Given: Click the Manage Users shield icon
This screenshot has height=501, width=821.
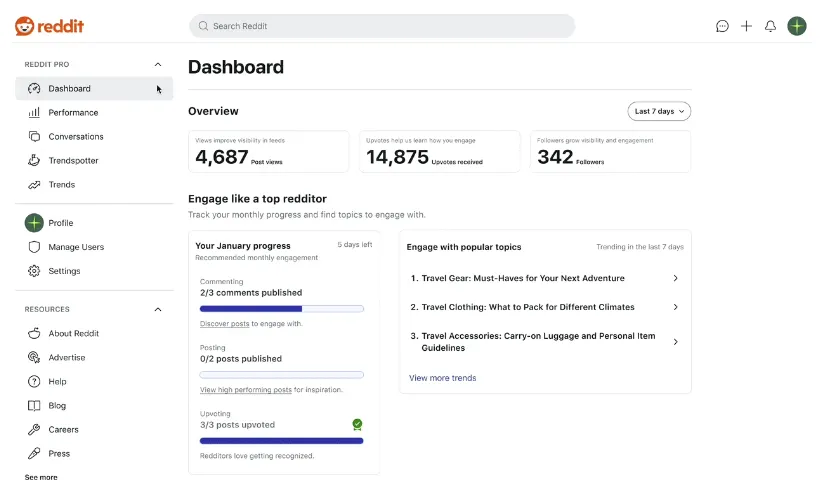Looking at the screenshot, I should tap(34, 247).
